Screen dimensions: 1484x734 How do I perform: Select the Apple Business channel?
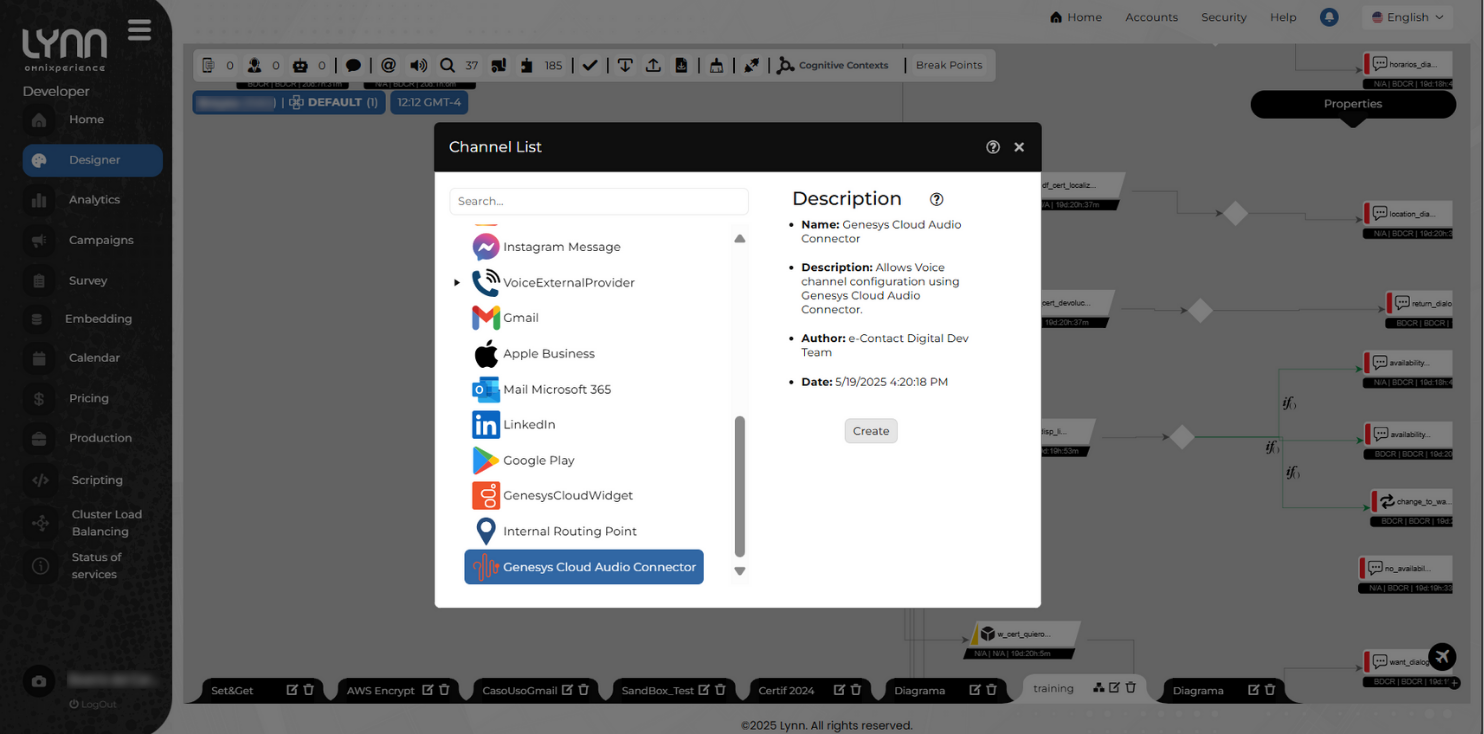[x=548, y=354]
